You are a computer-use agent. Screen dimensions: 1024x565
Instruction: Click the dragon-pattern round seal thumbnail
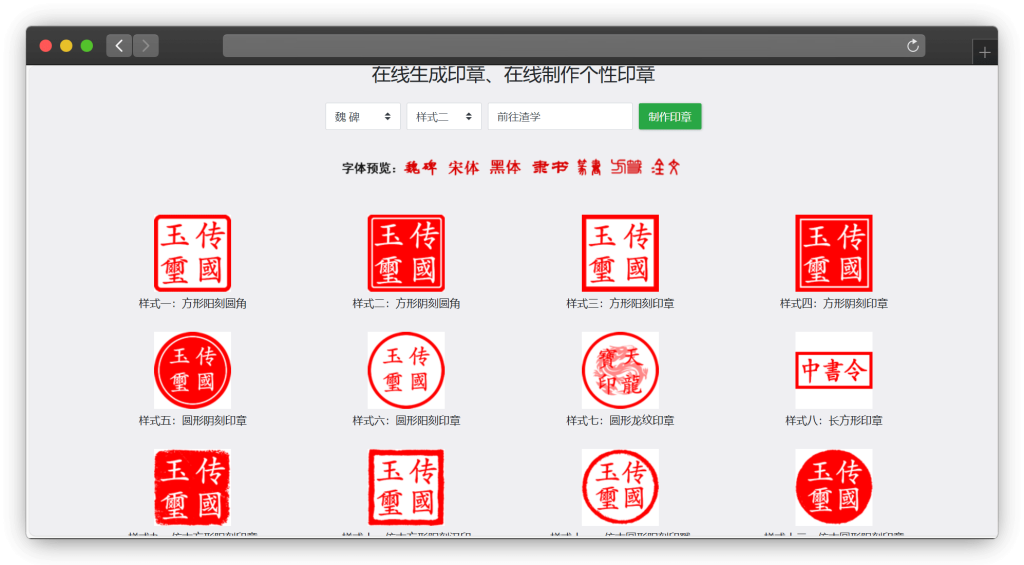[620, 370]
